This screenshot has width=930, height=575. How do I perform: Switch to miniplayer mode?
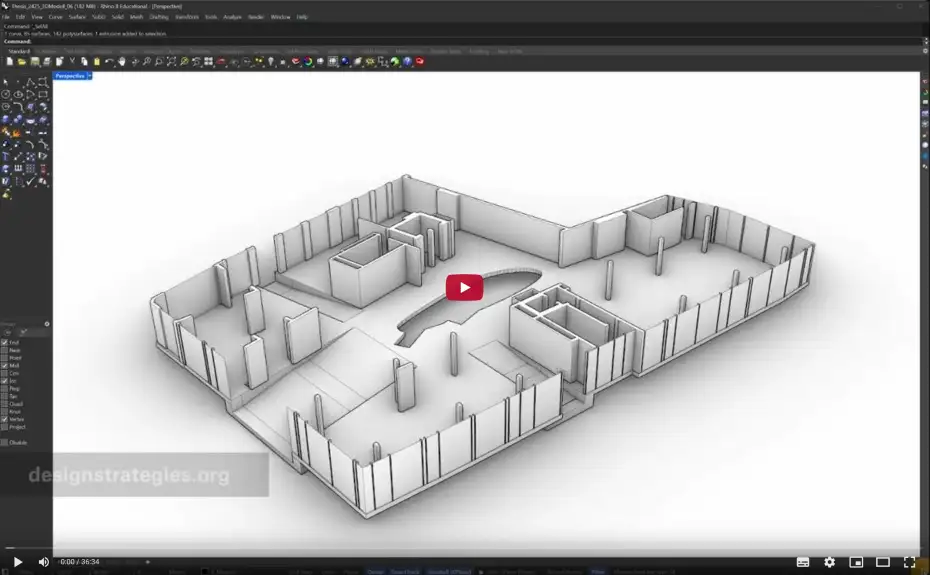(856, 561)
